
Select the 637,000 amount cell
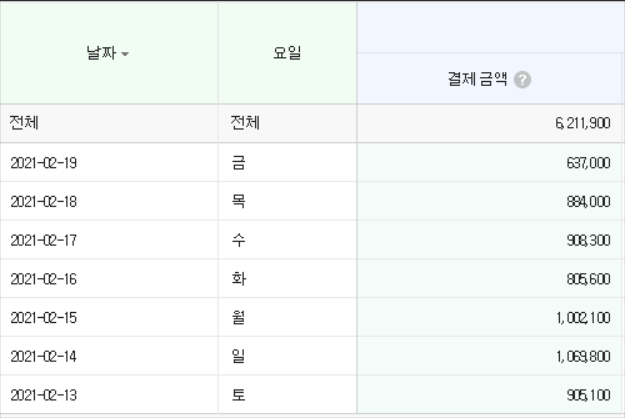[490, 163]
